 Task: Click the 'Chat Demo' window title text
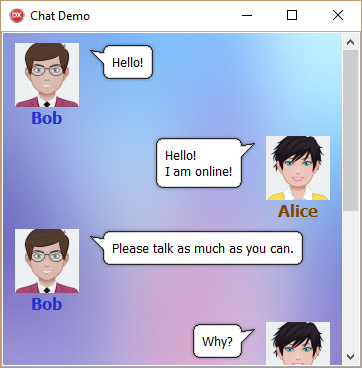[x=60, y=16]
